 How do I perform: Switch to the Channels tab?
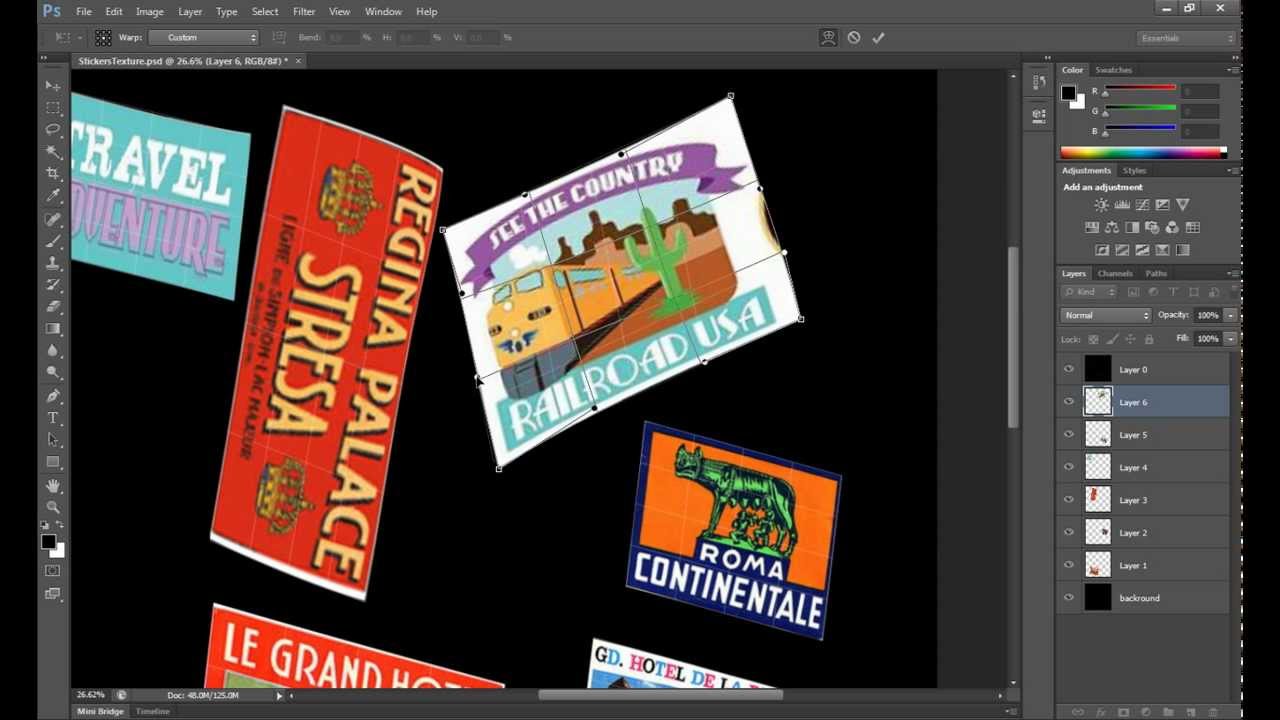[x=1115, y=273]
